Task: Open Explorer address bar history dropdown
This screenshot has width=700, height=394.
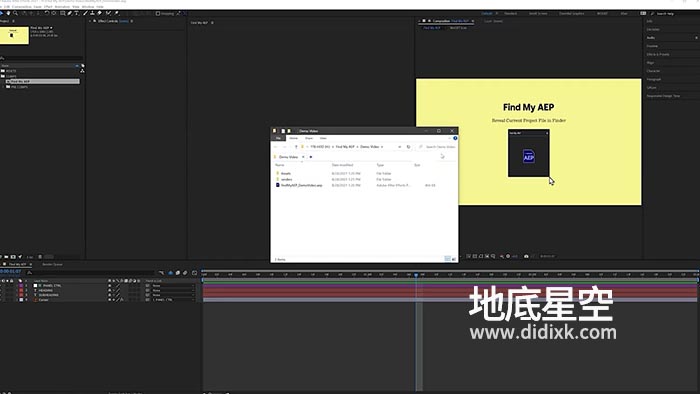Action: point(400,147)
